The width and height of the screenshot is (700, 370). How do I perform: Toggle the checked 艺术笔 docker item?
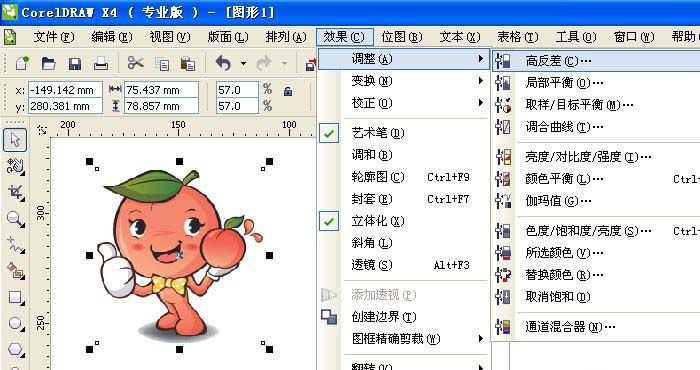pyautogui.click(x=329, y=133)
